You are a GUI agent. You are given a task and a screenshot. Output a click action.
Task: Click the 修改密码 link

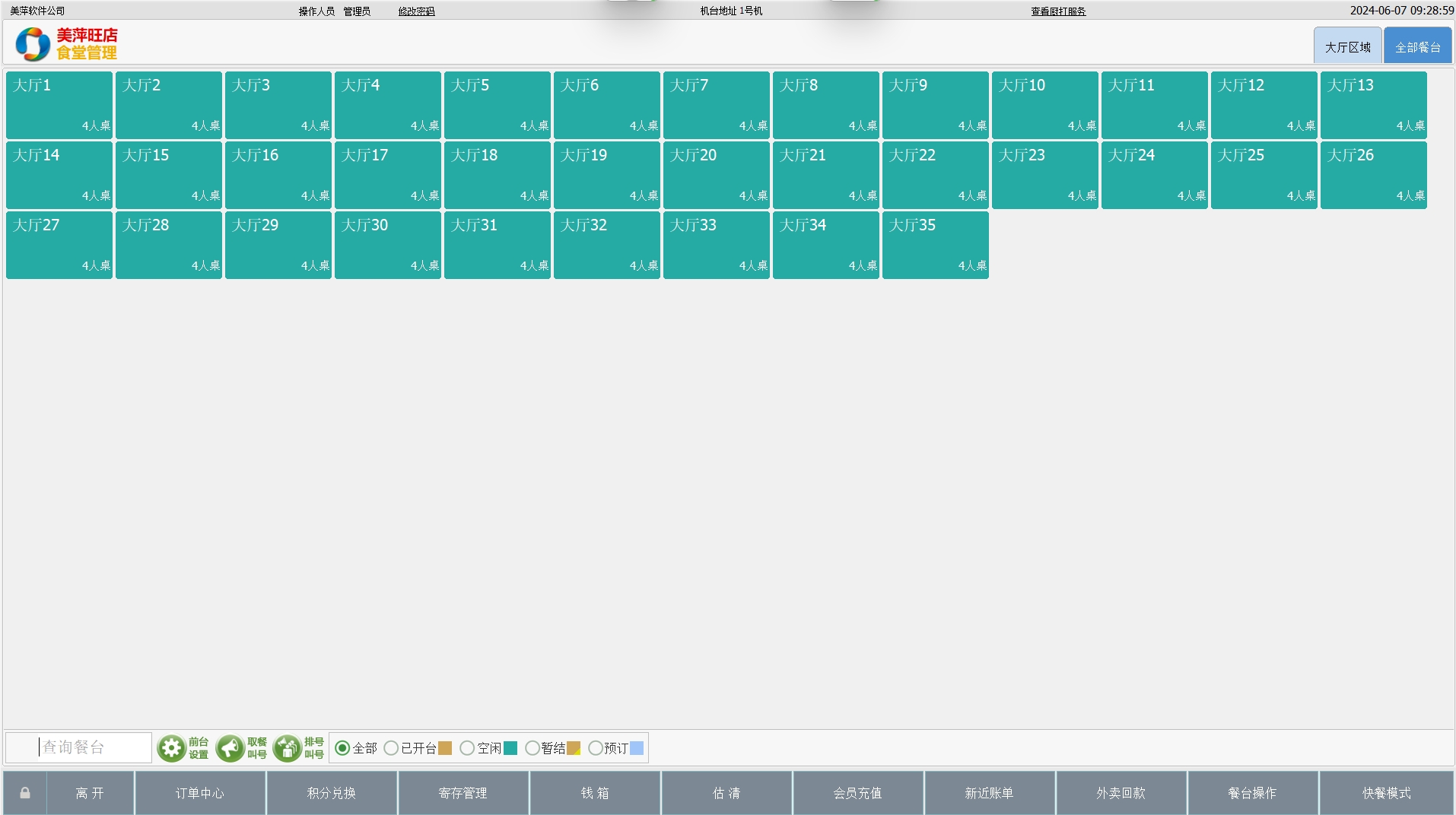coord(416,11)
